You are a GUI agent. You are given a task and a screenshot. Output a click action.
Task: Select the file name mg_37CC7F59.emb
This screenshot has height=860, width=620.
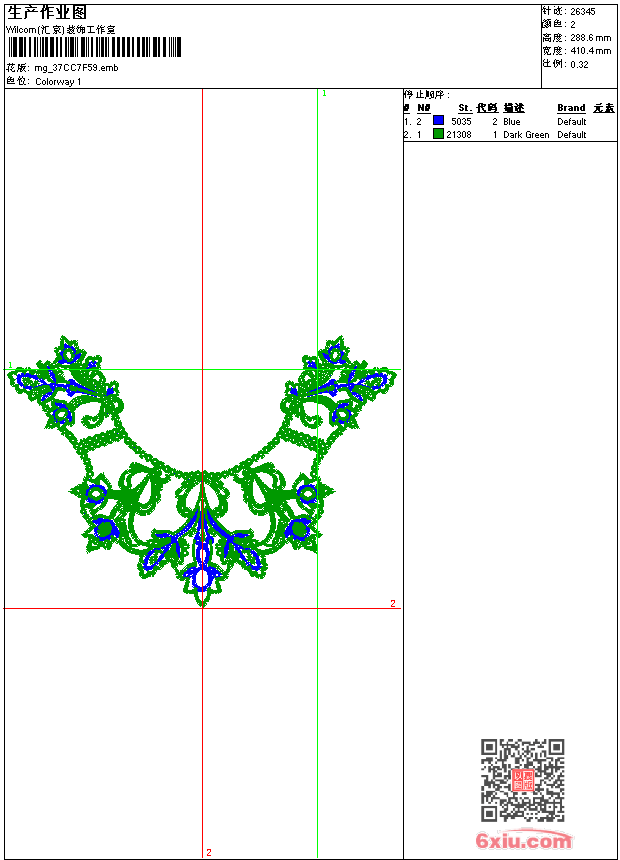point(76,68)
